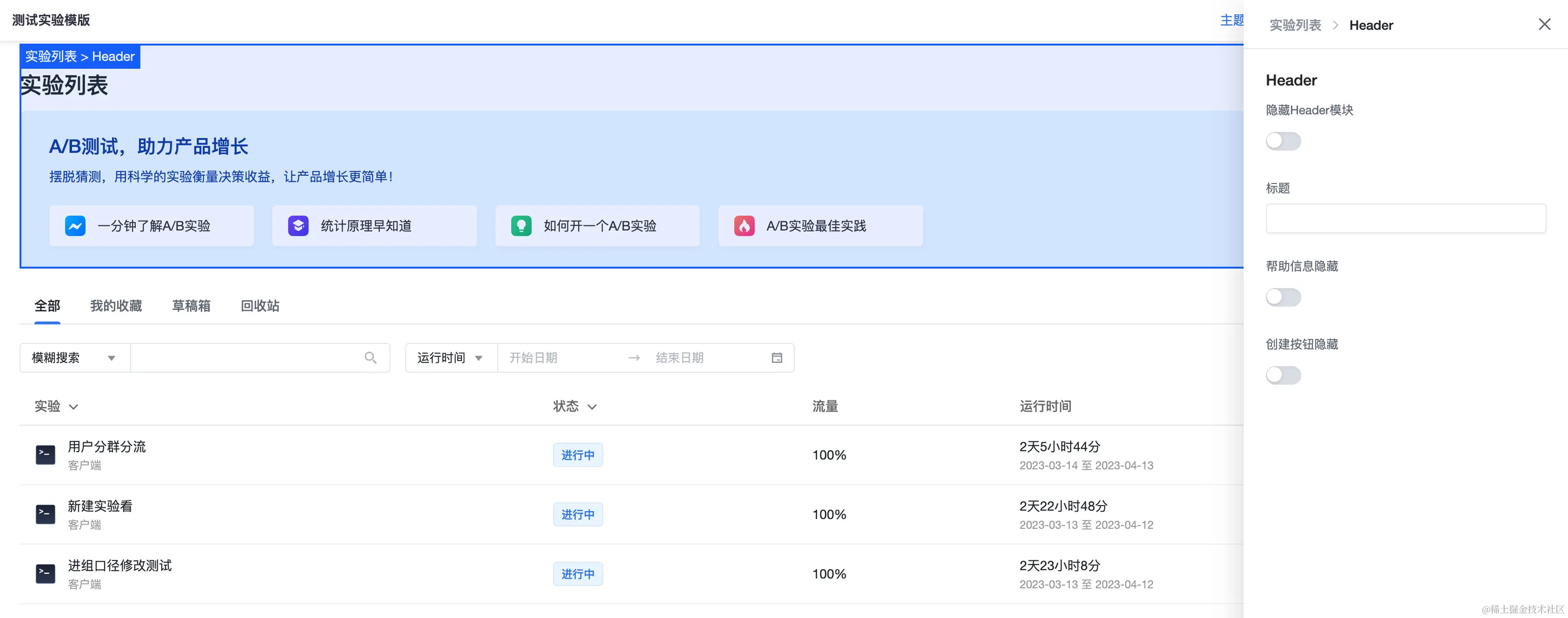Click the purple icon for 统计原理早知道
This screenshot has width=1568, height=618.
[298, 226]
